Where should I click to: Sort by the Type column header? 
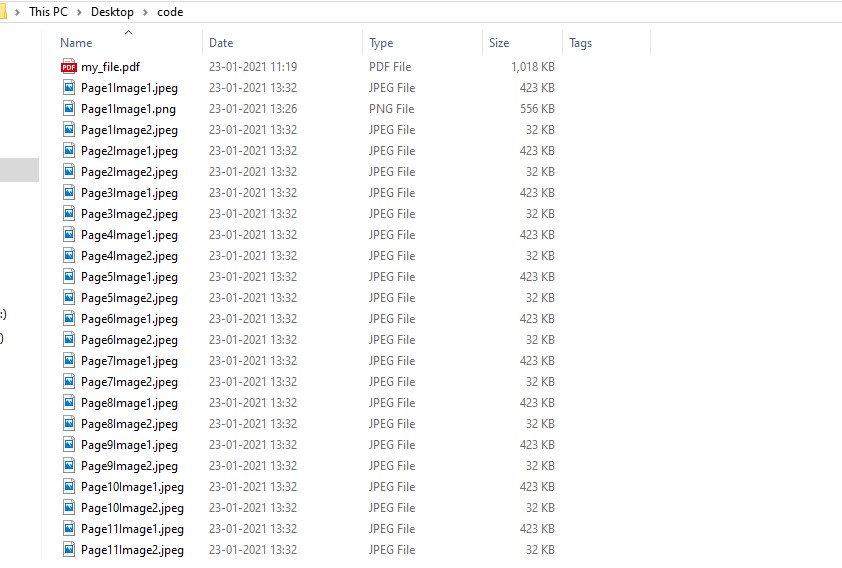(381, 43)
